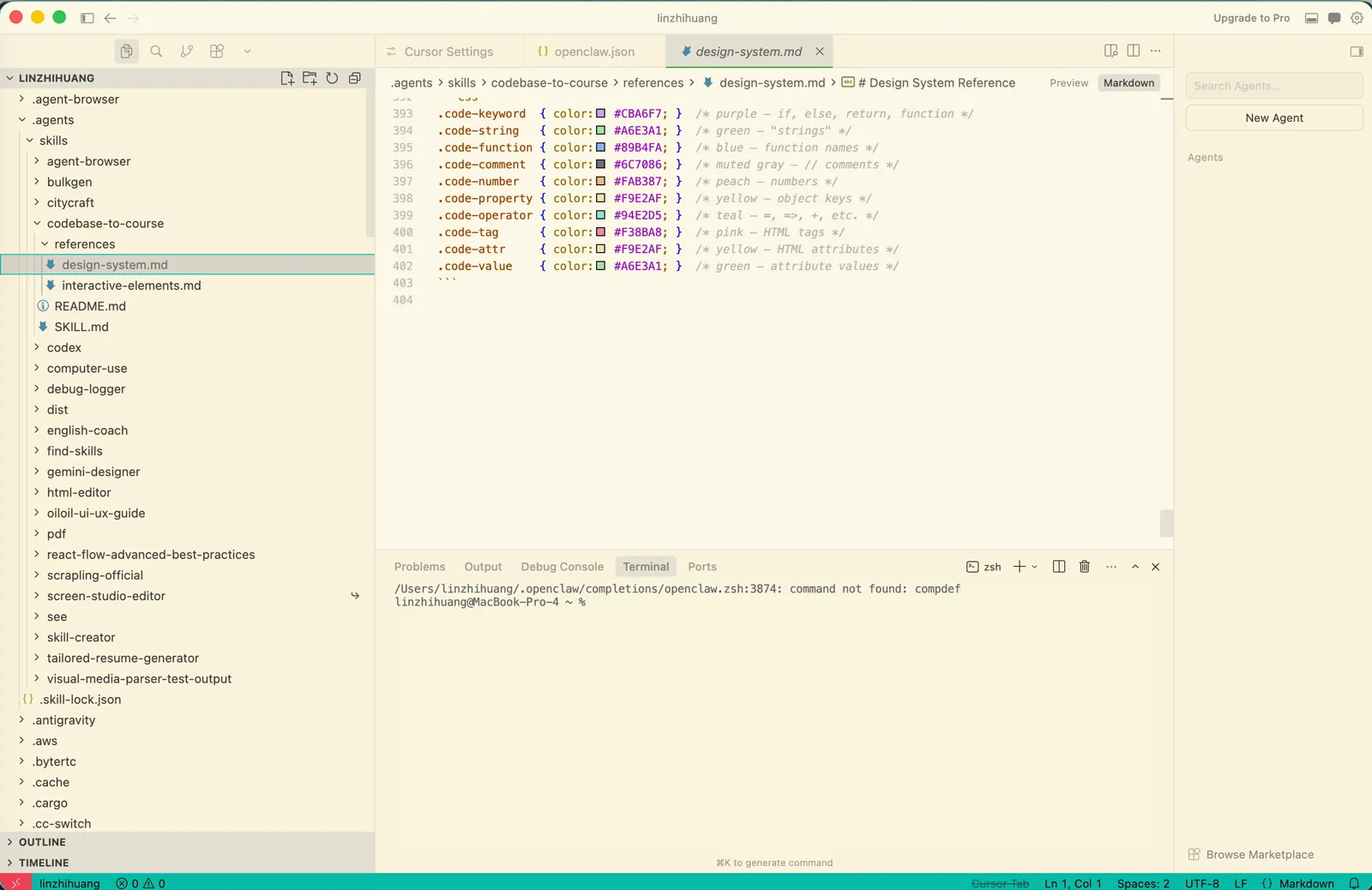
Task: Add a new terminal with plus icon
Action: coord(1019,567)
